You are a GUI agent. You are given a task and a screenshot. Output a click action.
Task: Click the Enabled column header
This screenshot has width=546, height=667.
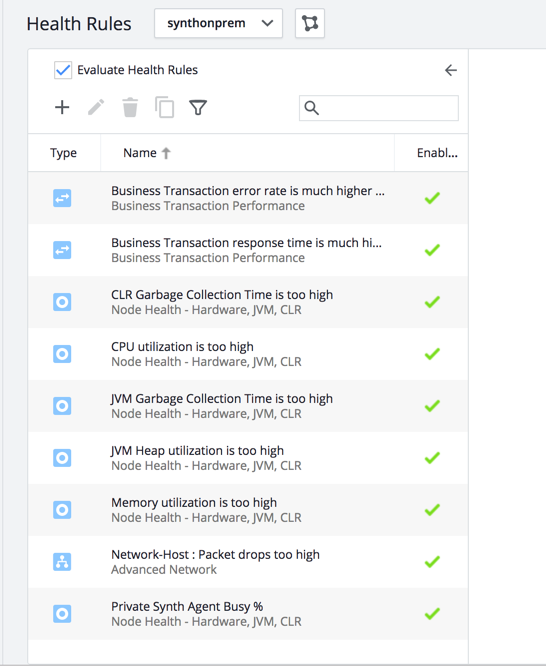point(437,153)
